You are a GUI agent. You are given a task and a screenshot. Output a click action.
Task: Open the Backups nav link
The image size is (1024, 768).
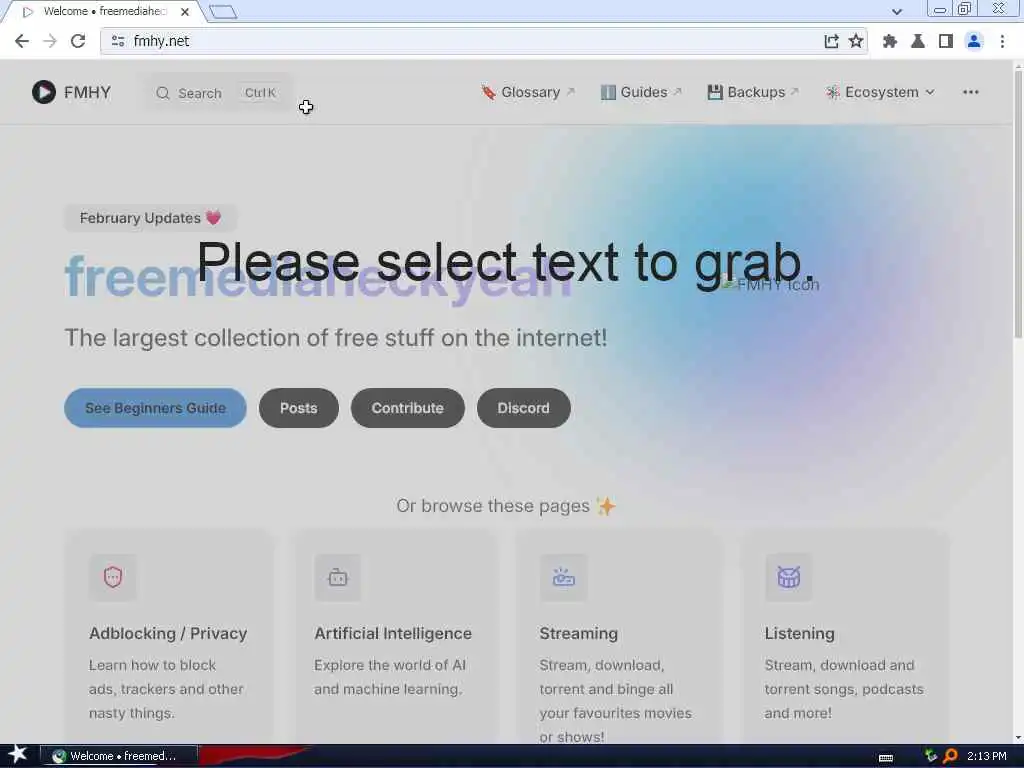point(753,92)
